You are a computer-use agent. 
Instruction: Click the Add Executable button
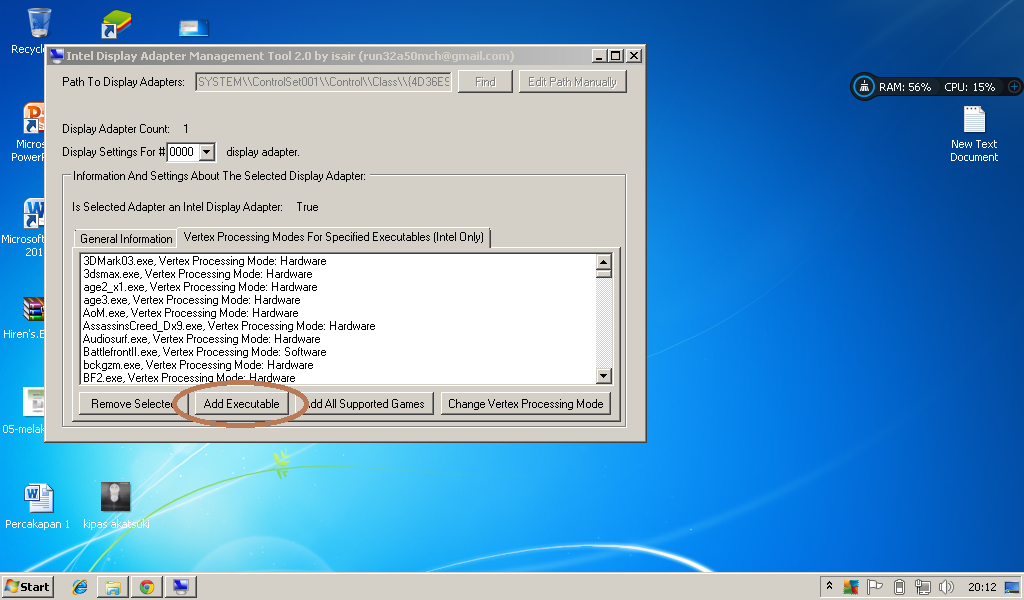click(241, 403)
